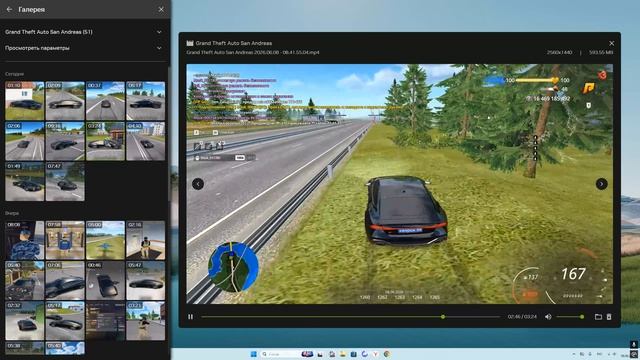
Task: Click the 593.55 MB file size label
Action: [x=601, y=53]
